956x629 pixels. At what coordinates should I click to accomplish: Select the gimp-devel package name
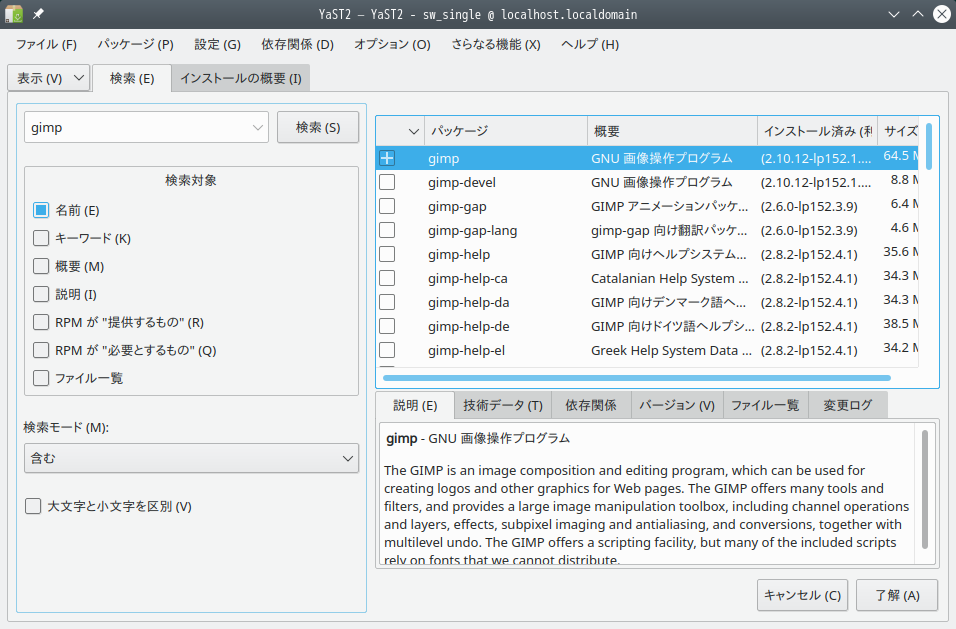point(462,182)
